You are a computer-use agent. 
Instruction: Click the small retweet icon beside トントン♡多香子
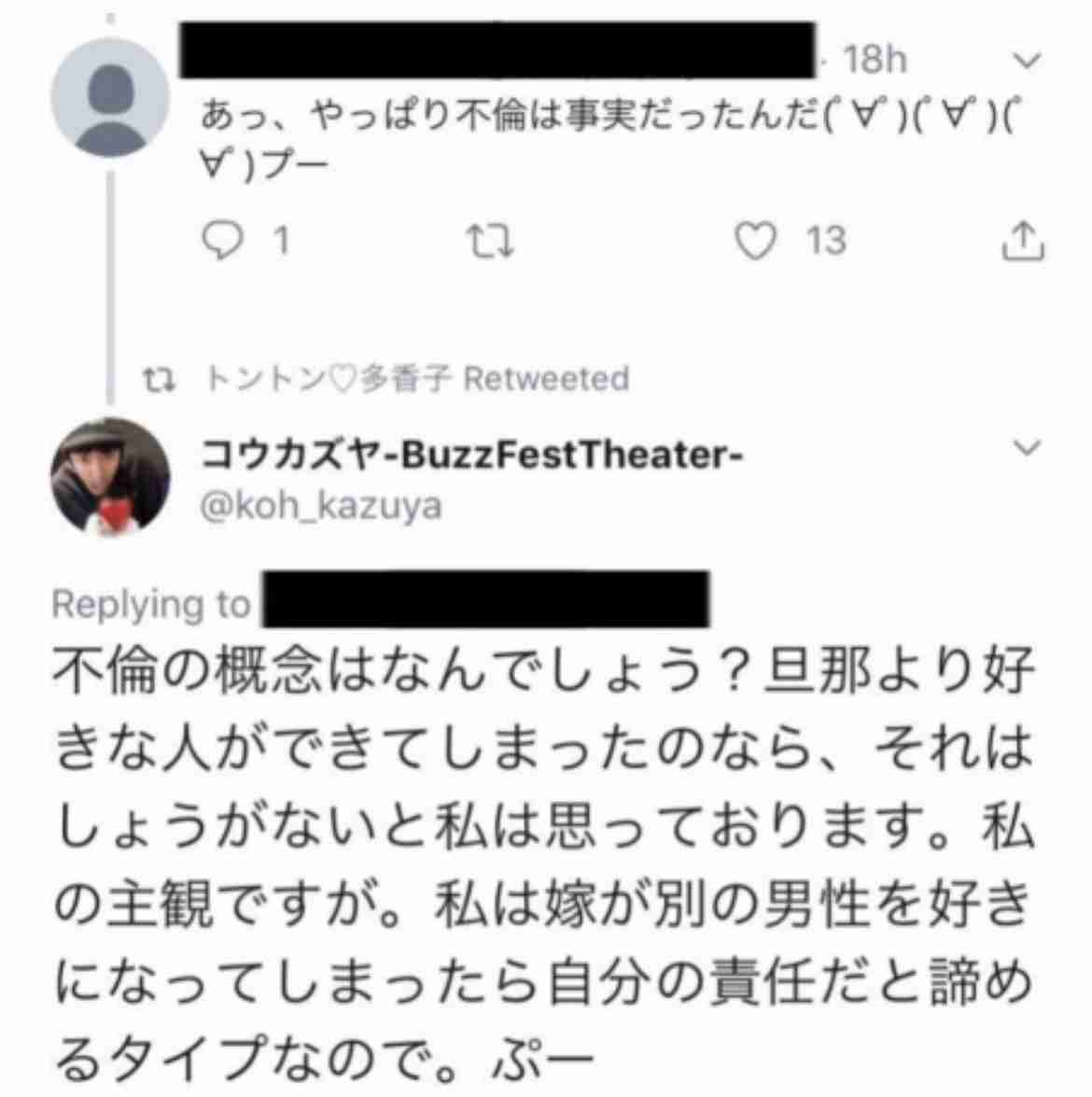[x=160, y=380]
